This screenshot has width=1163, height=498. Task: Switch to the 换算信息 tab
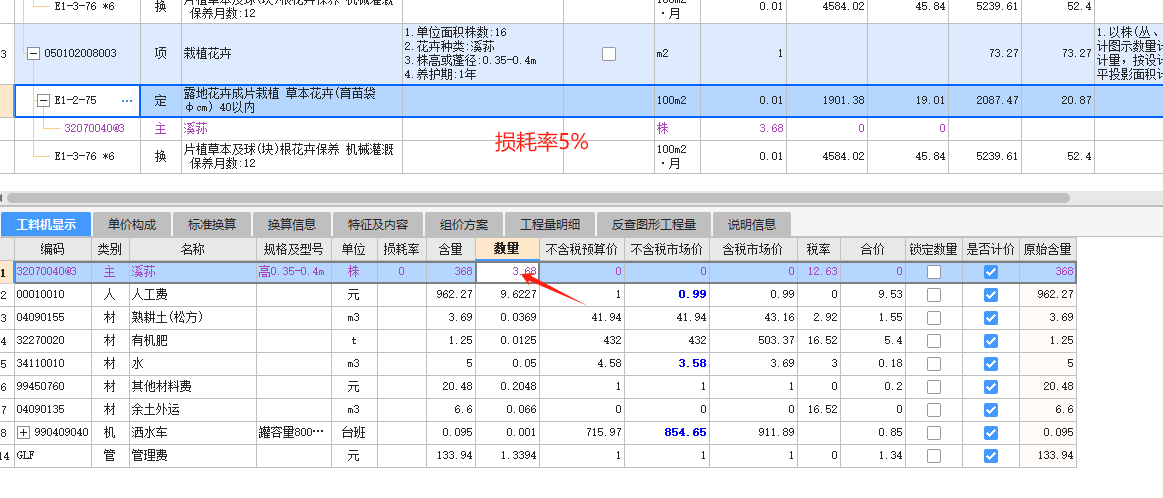tap(291, 224)
